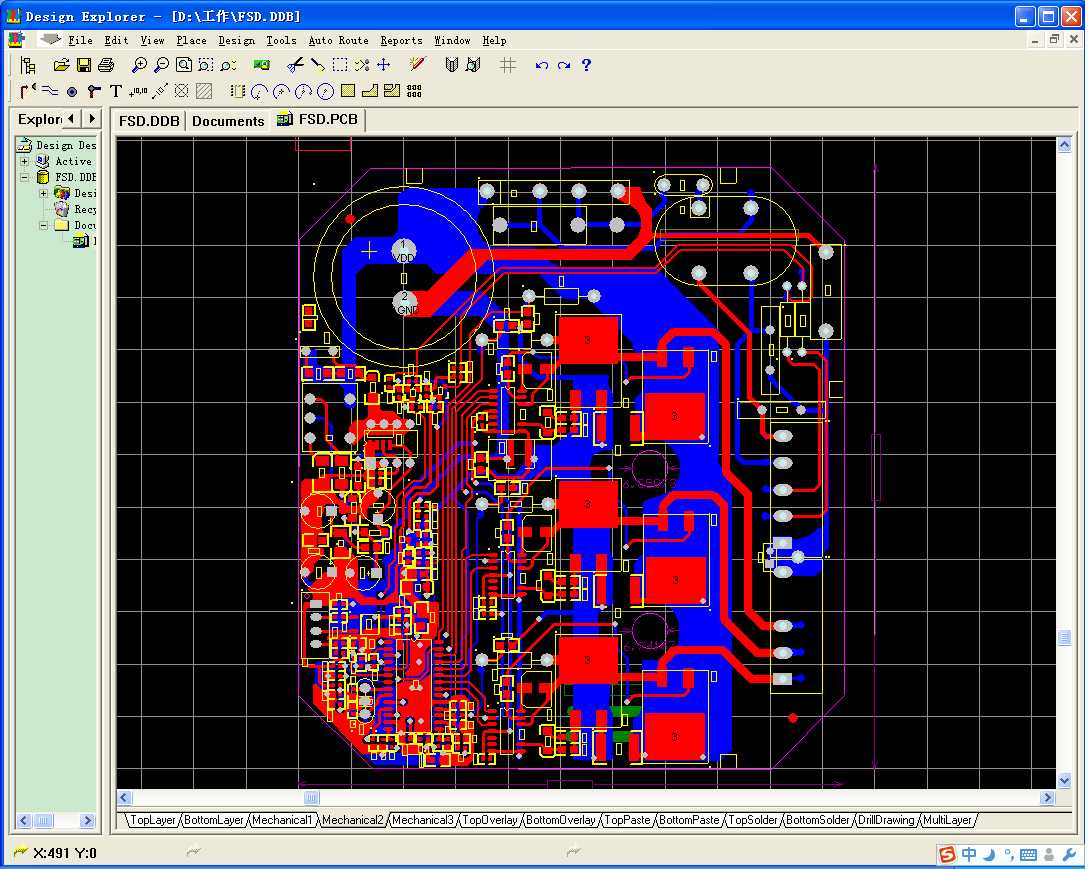The width and height of the screenshot is (1088, 869).
Task: Place a full circle arc tool
Action: (x=325, y=91)
